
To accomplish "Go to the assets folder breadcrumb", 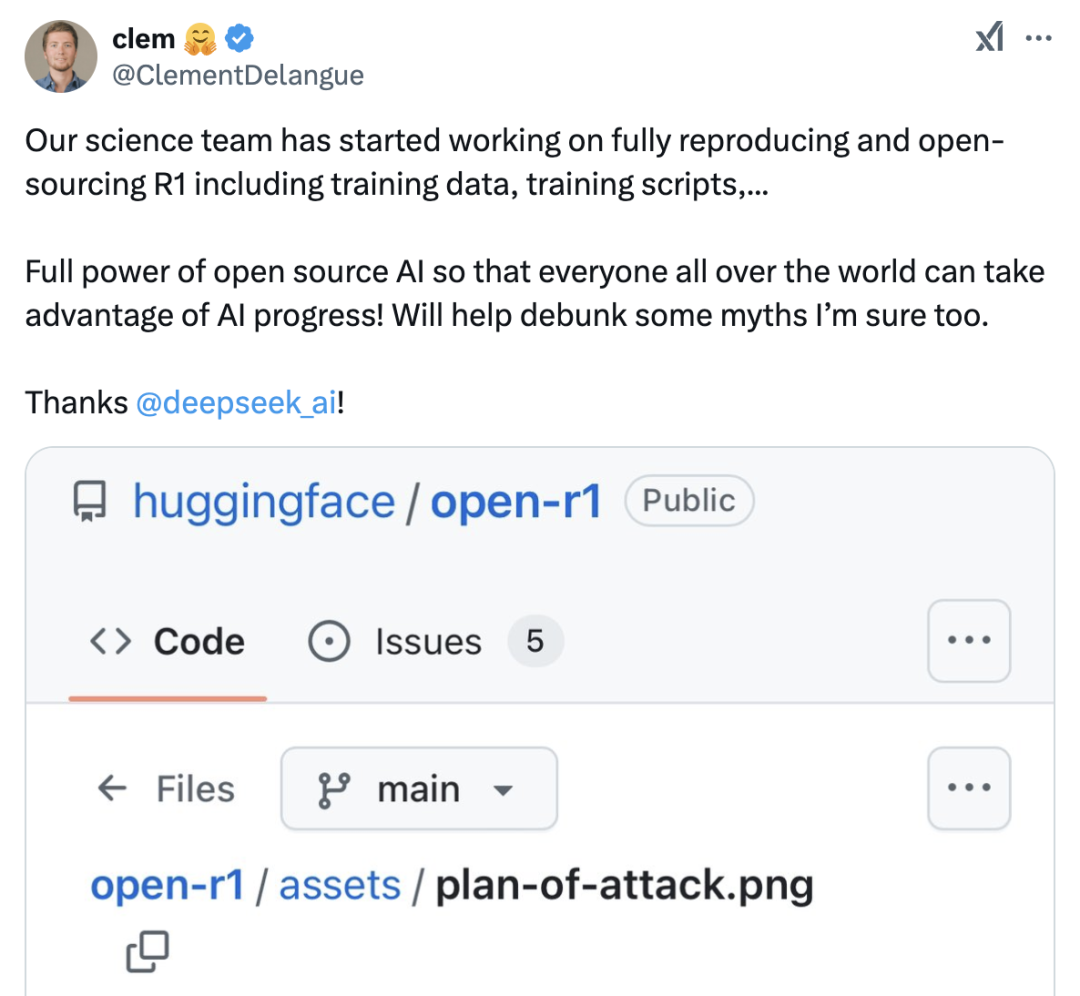I will pyautogui.click(x=340, y=885).
